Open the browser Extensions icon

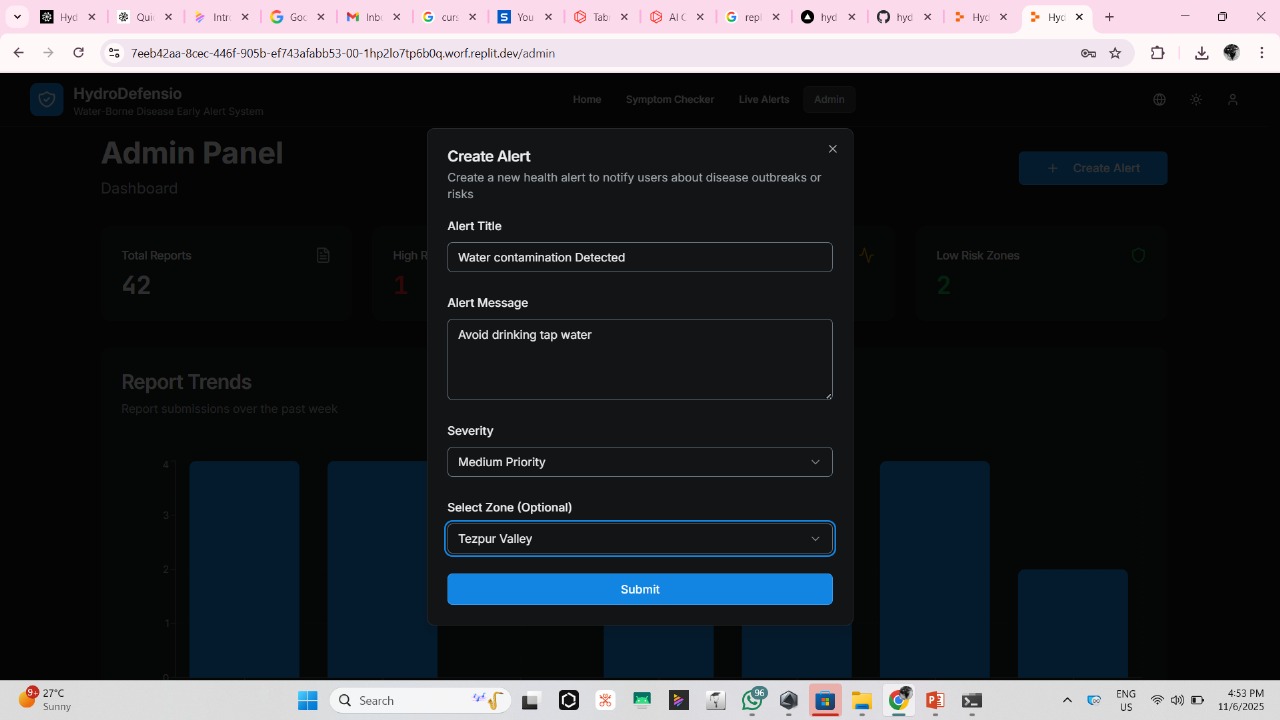[1158, 53]
